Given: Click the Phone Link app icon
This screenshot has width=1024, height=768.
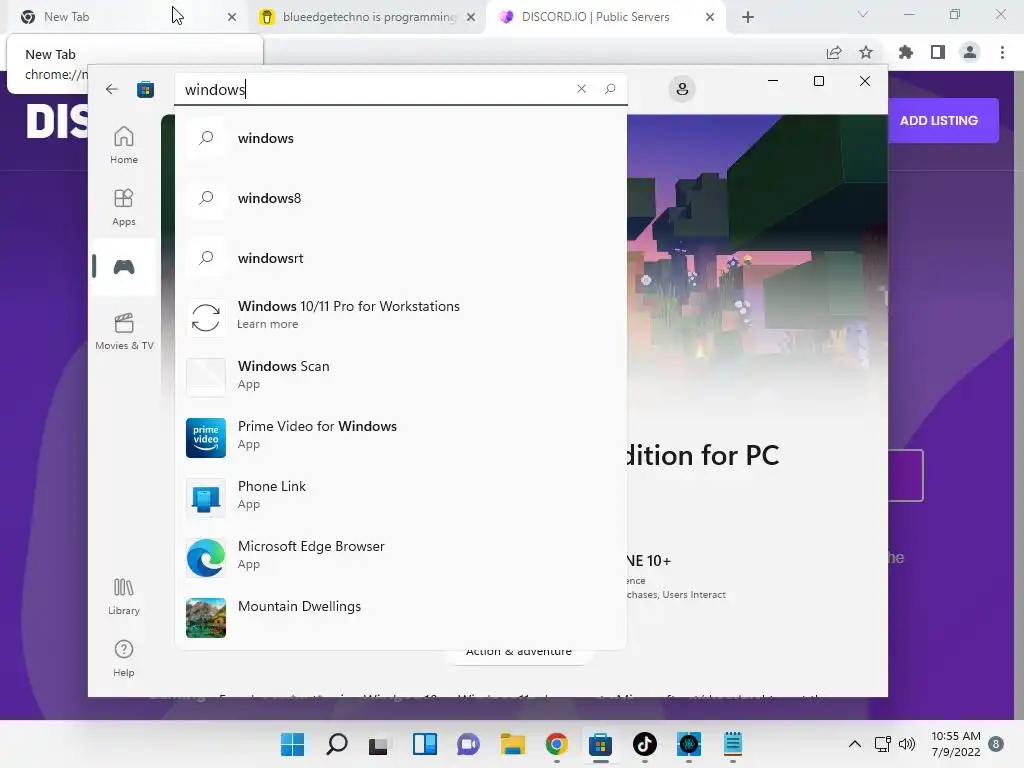Looking at the screenshot, I should (206, 498).
